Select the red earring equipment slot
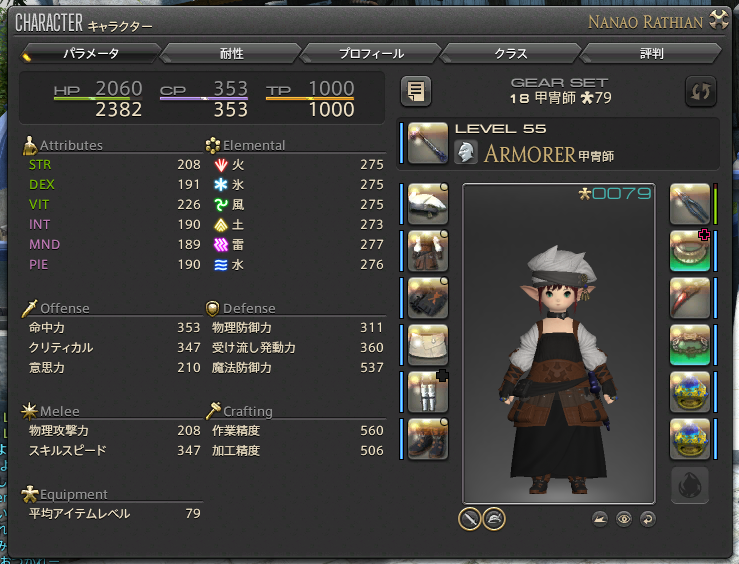 pyautogui.click(x=690, y=298)
